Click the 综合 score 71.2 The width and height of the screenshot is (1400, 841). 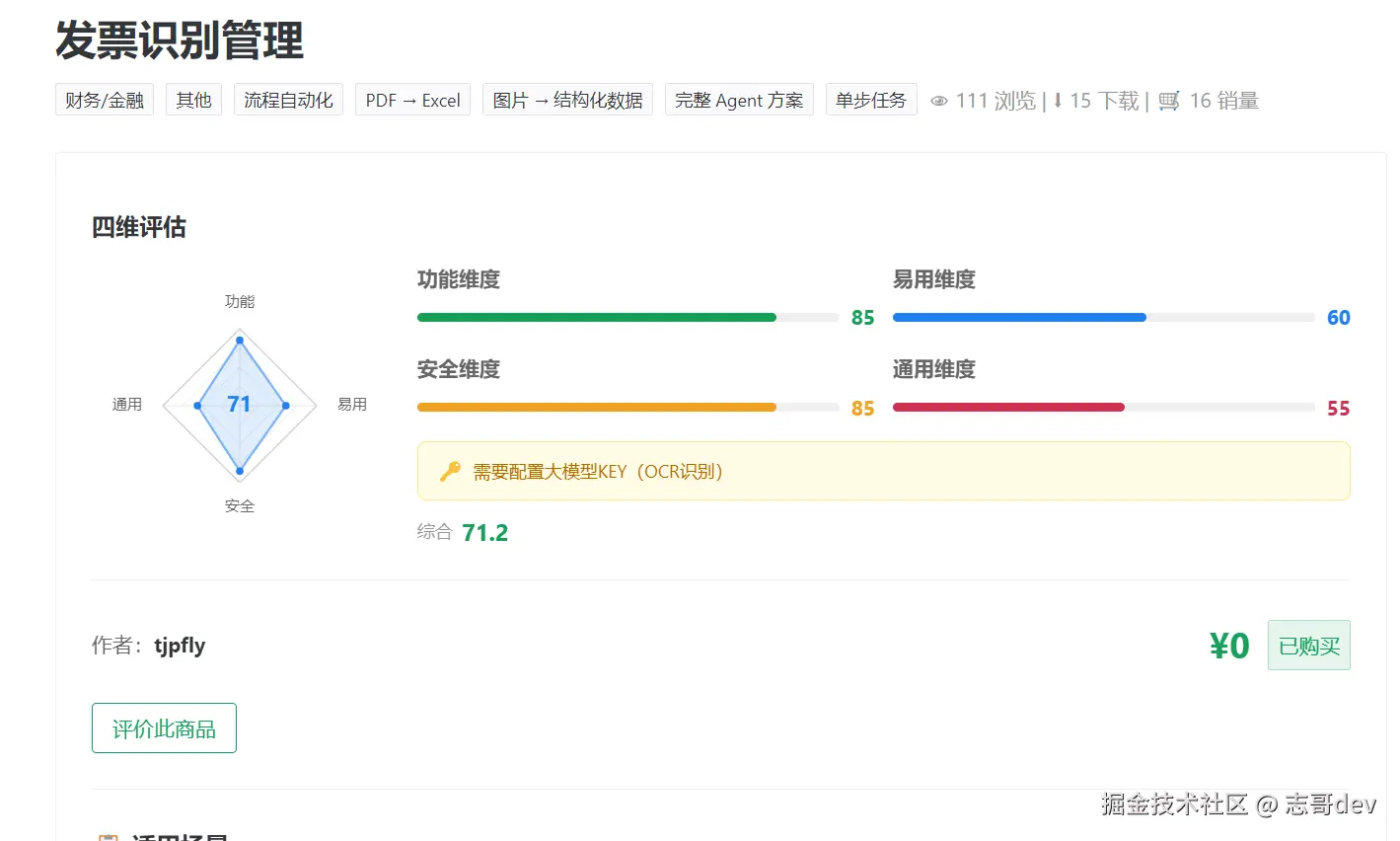(484, 533)
